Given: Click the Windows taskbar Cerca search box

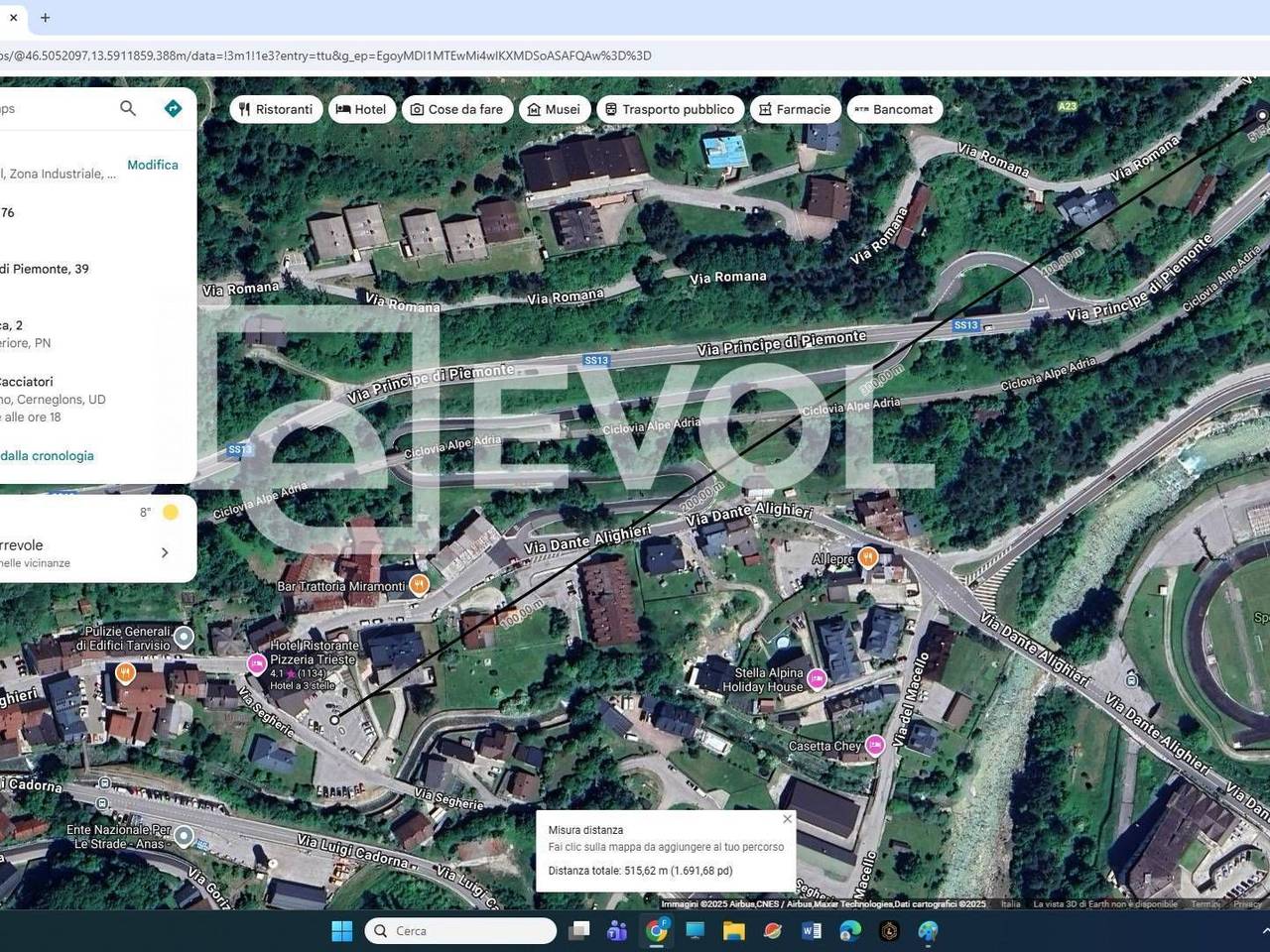Looking at the screenshot, I should (x=461, y=930).
